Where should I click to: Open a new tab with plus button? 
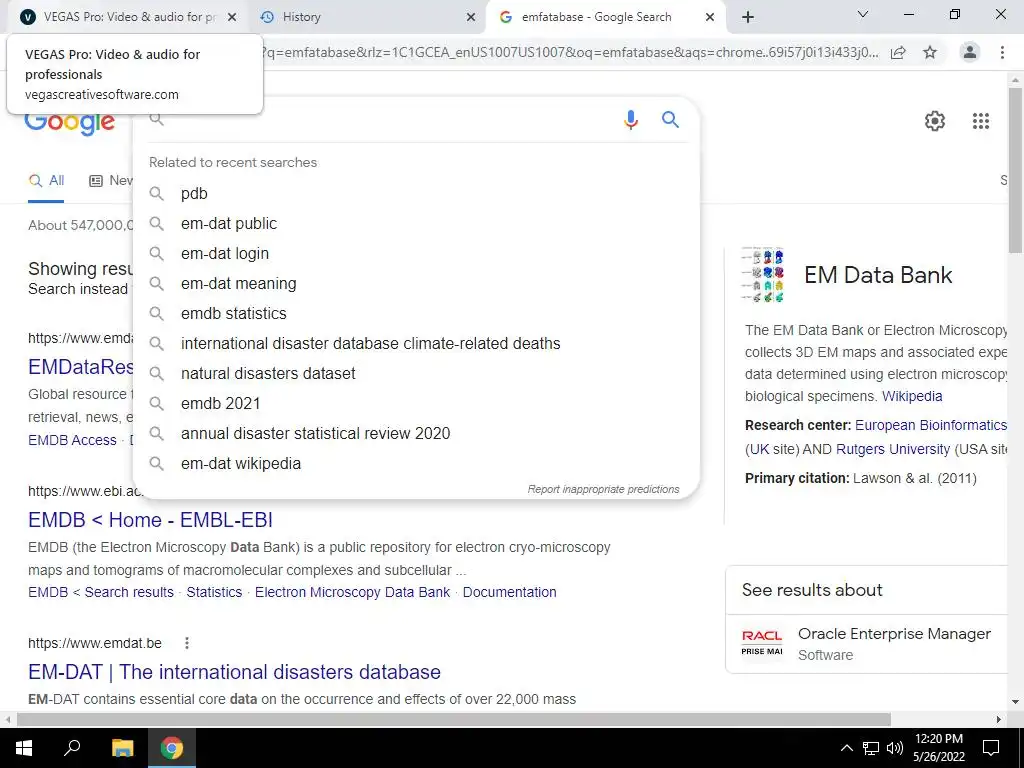748,17
